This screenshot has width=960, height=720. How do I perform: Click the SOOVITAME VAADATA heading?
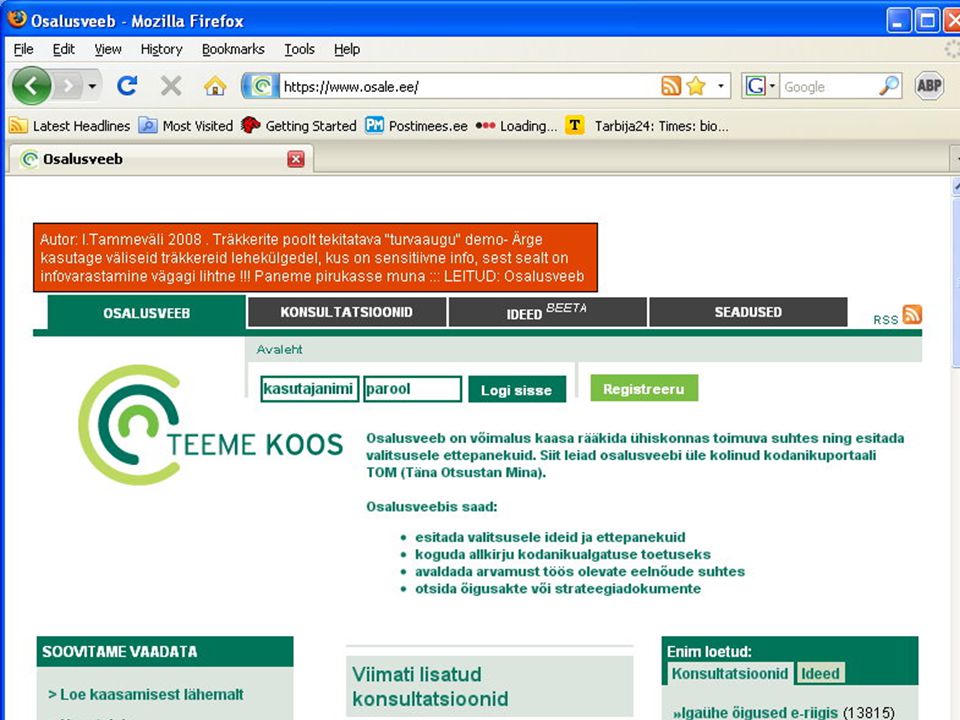[120, 651]
